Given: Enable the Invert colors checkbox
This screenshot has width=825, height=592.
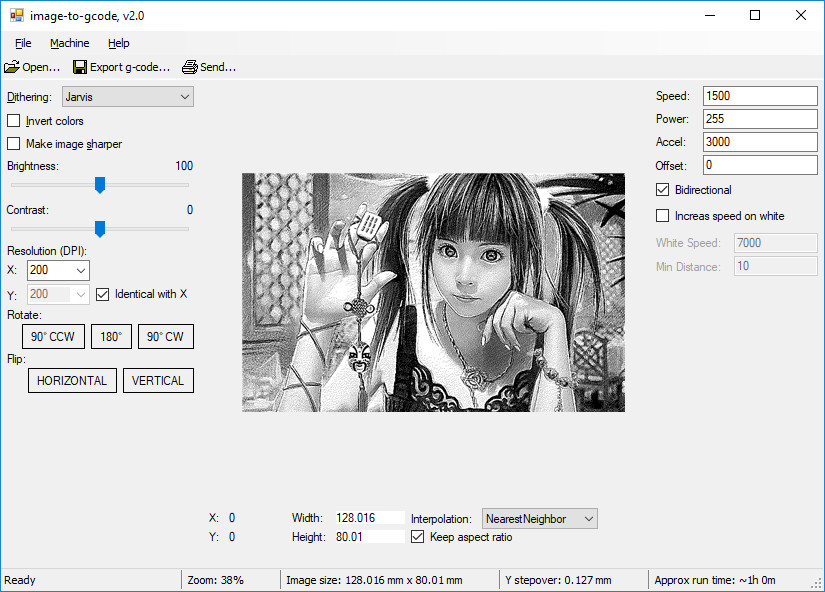Looking at the screenshot, I should click(x=14, y=121).
